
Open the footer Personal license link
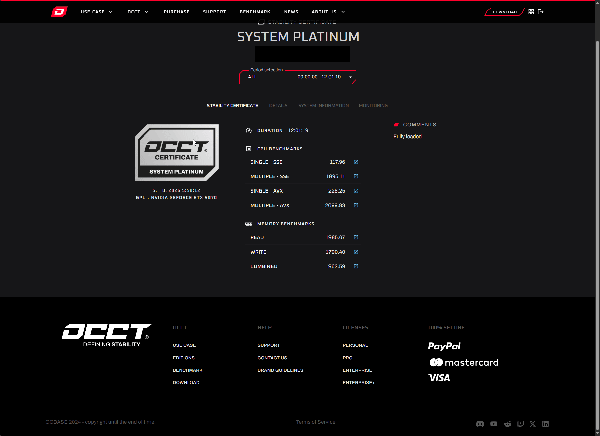pos(355,345)
